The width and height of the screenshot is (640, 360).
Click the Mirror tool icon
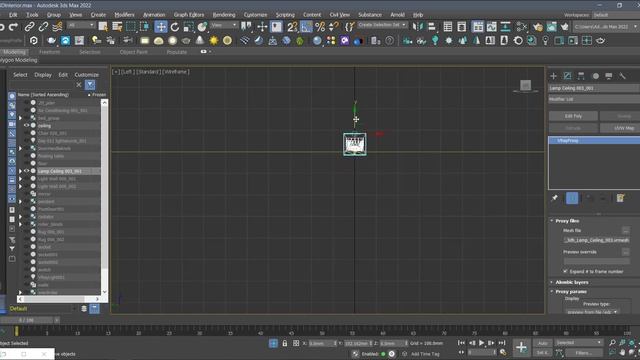tap(417, 27)
